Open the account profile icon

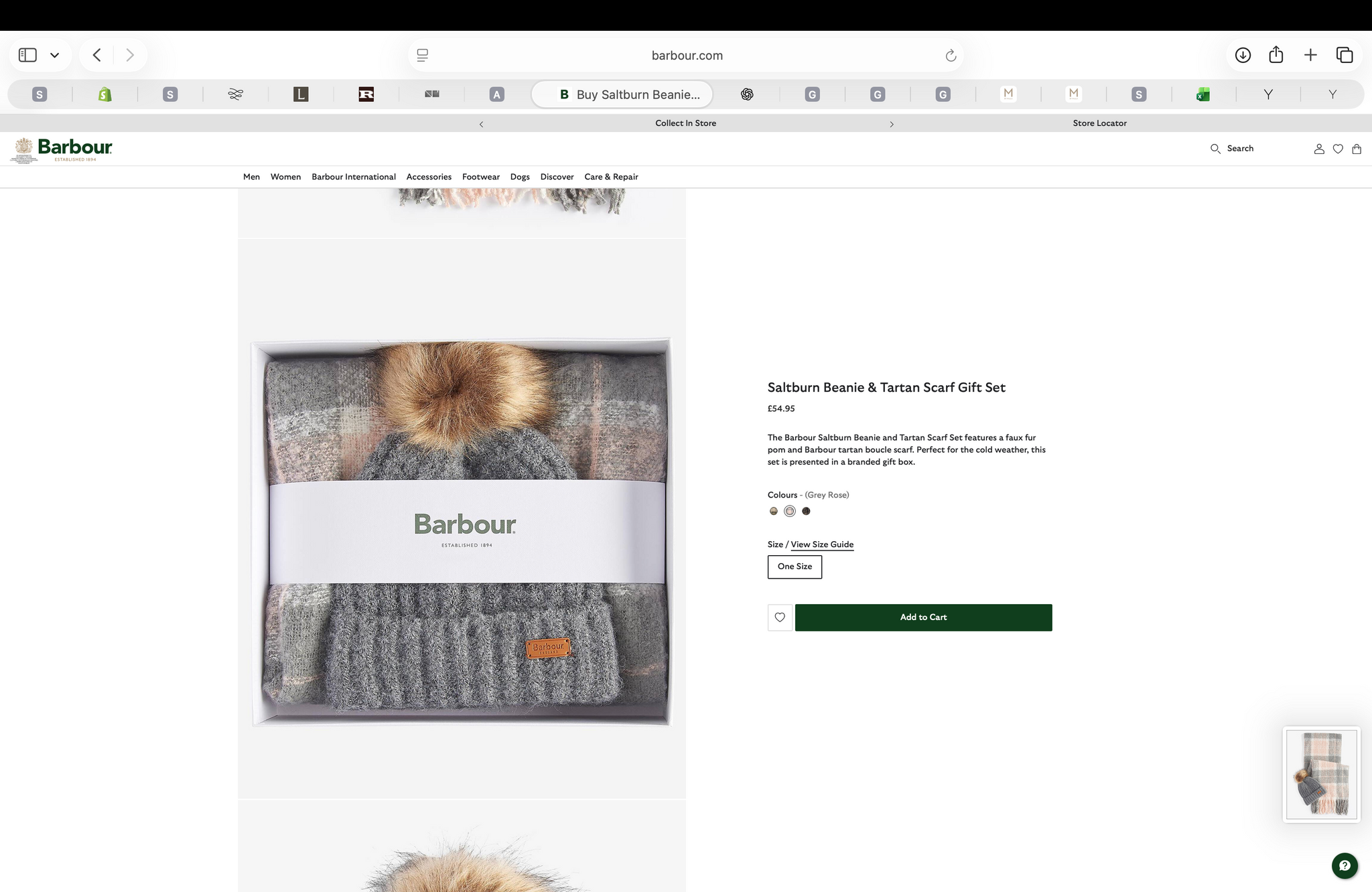[1319, 149]
